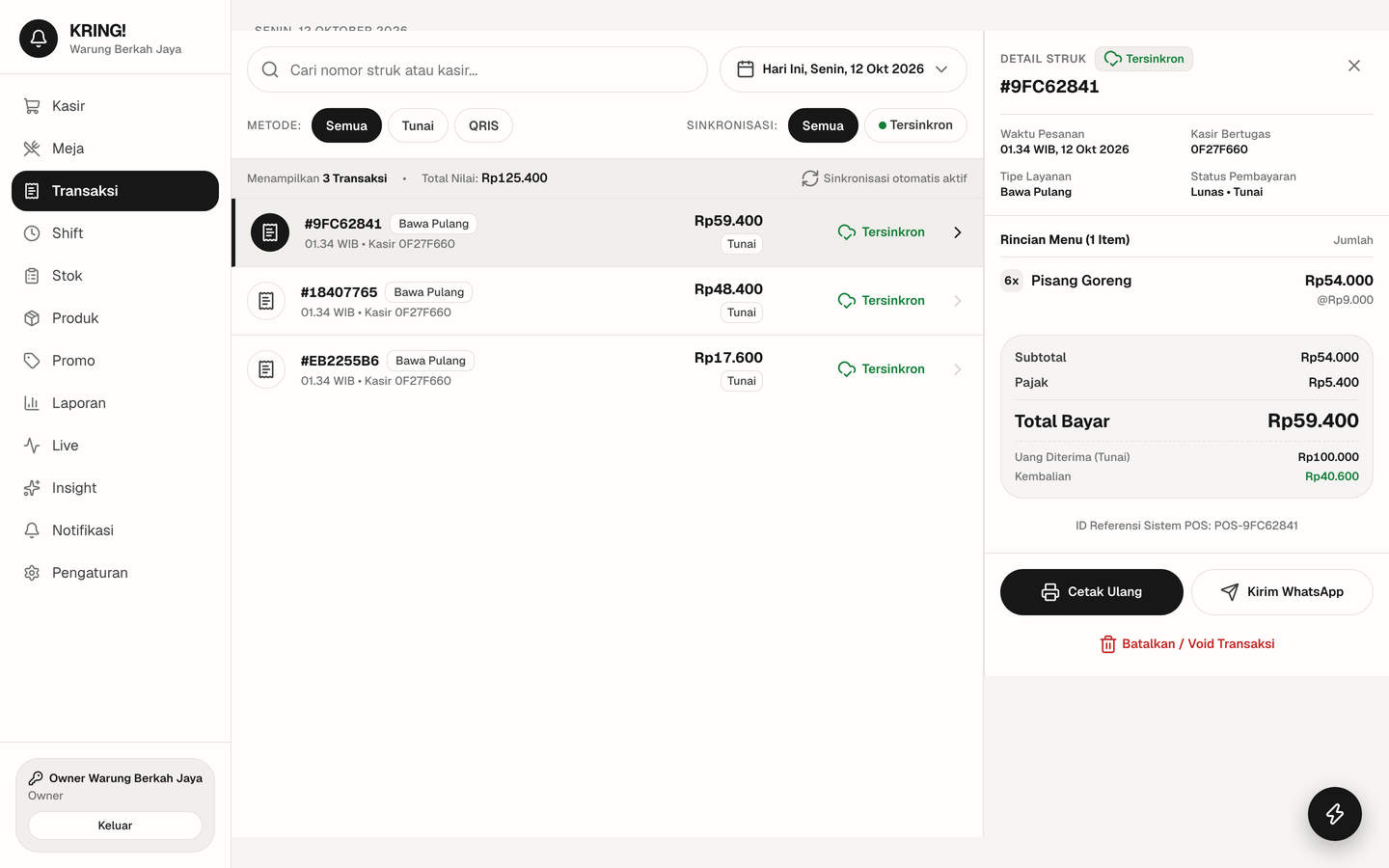Select the Rp17.600 transaction amount
The height and width of the screenshot is (868, 1389).
pos(728,358)
